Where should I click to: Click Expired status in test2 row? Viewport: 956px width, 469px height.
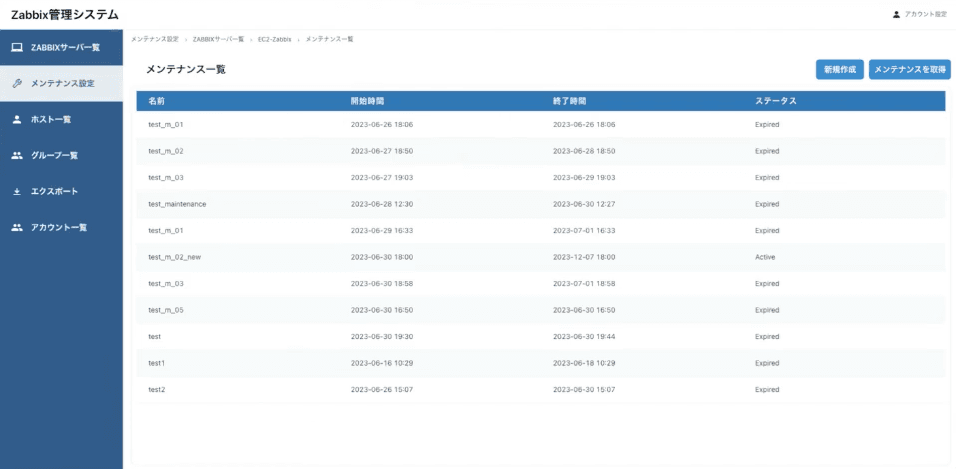[x=767, y=390]
